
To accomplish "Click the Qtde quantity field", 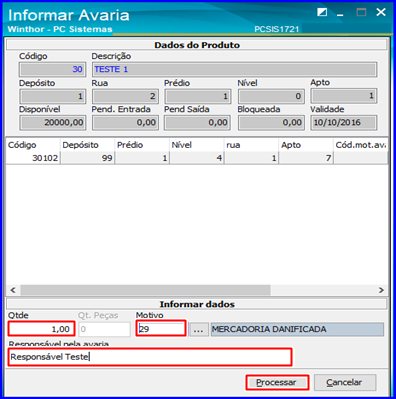I will pyautogui.click(x=42, y=329).
